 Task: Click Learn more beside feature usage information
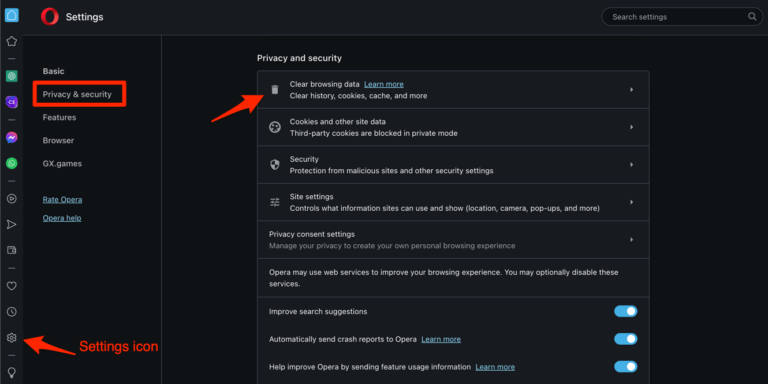(x=495, y=367)
